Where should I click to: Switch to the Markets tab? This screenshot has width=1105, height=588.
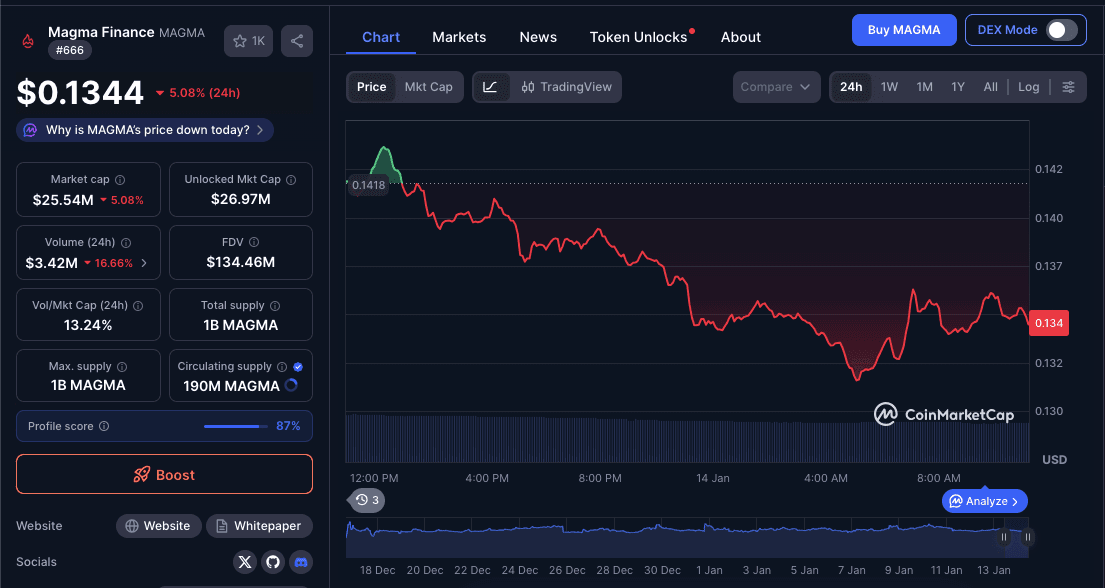[x=459, y=37]
